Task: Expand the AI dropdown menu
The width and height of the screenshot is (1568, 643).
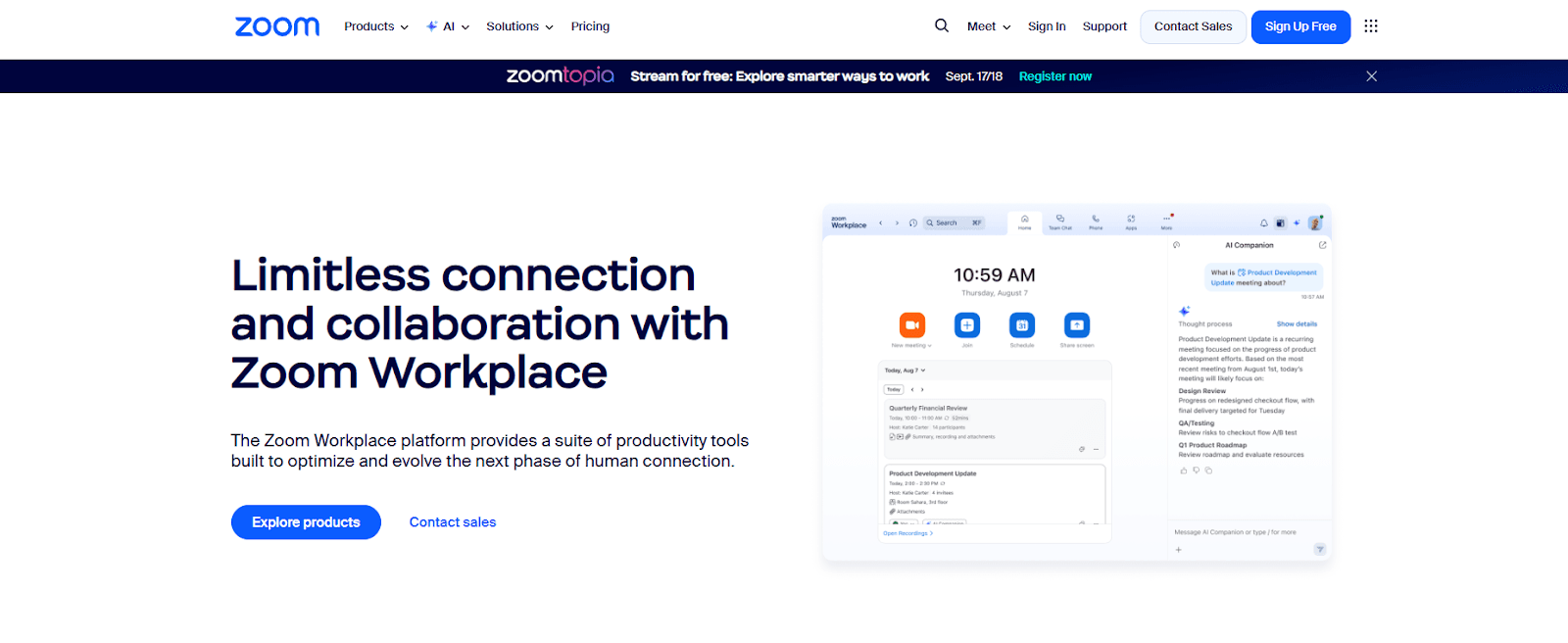Action: [x=448, y=26]
